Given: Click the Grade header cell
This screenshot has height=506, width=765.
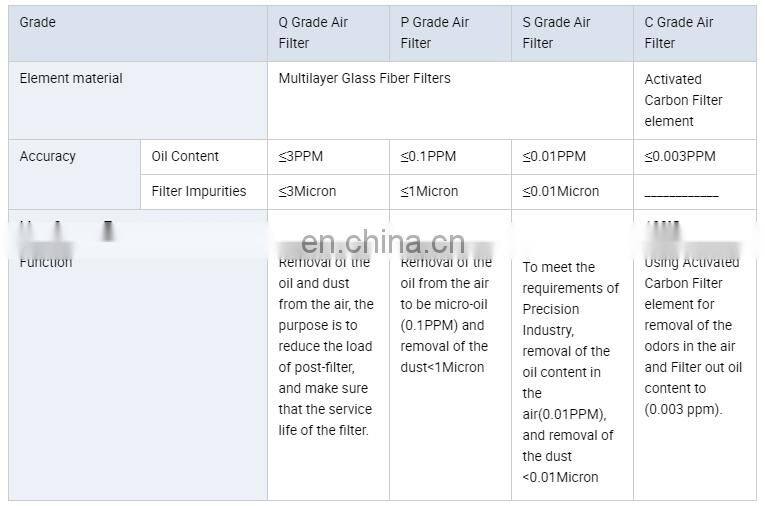Looking at the screenshot, I should [x=38, y=22].
